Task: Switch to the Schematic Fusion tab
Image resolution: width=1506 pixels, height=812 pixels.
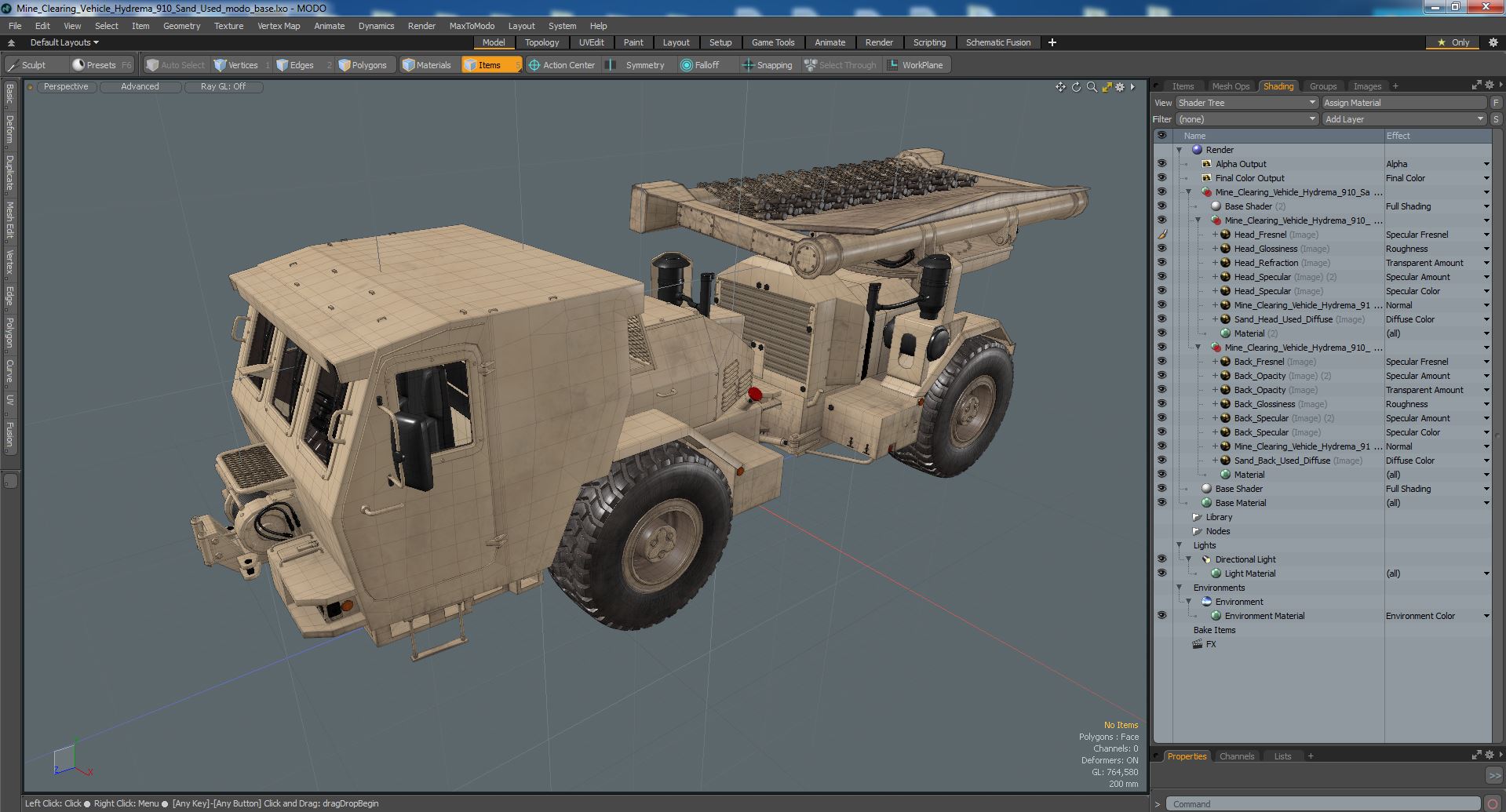Action: click(x=998, y=42)
